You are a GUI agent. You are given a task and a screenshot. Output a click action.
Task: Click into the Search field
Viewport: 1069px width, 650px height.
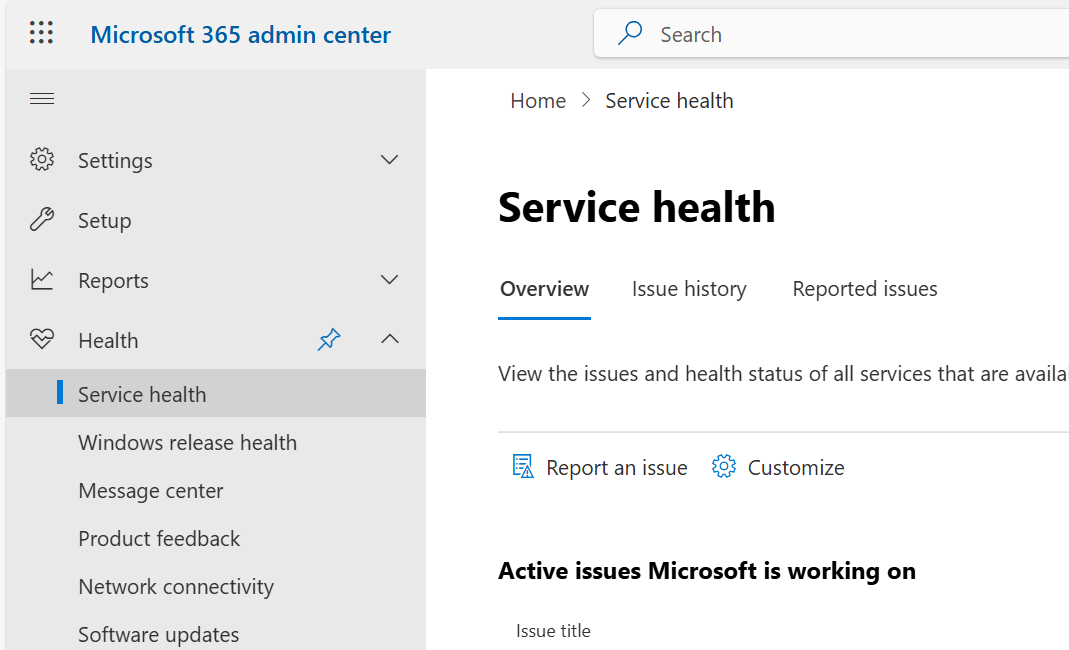850,35
